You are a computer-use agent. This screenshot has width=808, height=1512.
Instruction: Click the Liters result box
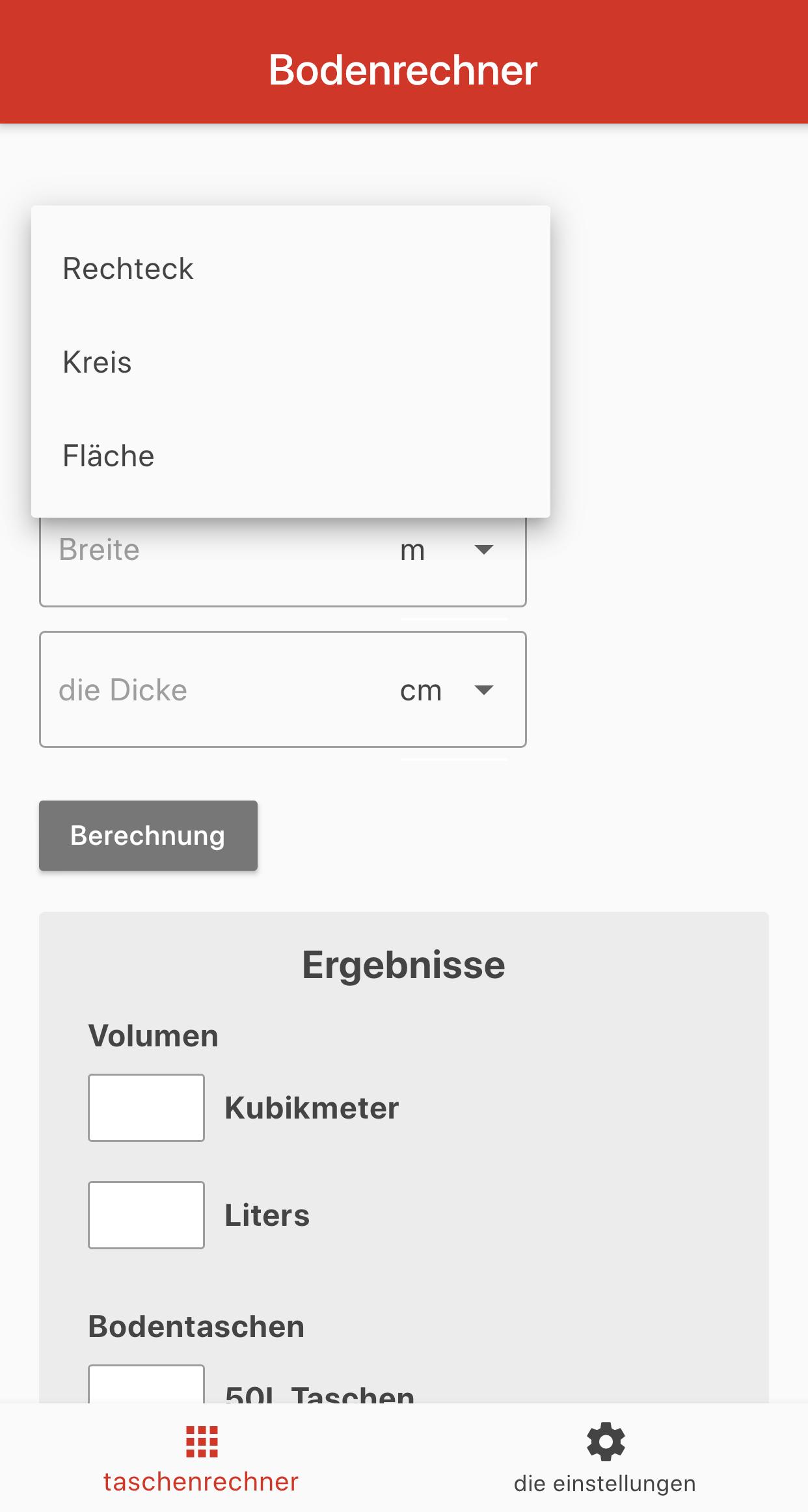(146, 1215)
